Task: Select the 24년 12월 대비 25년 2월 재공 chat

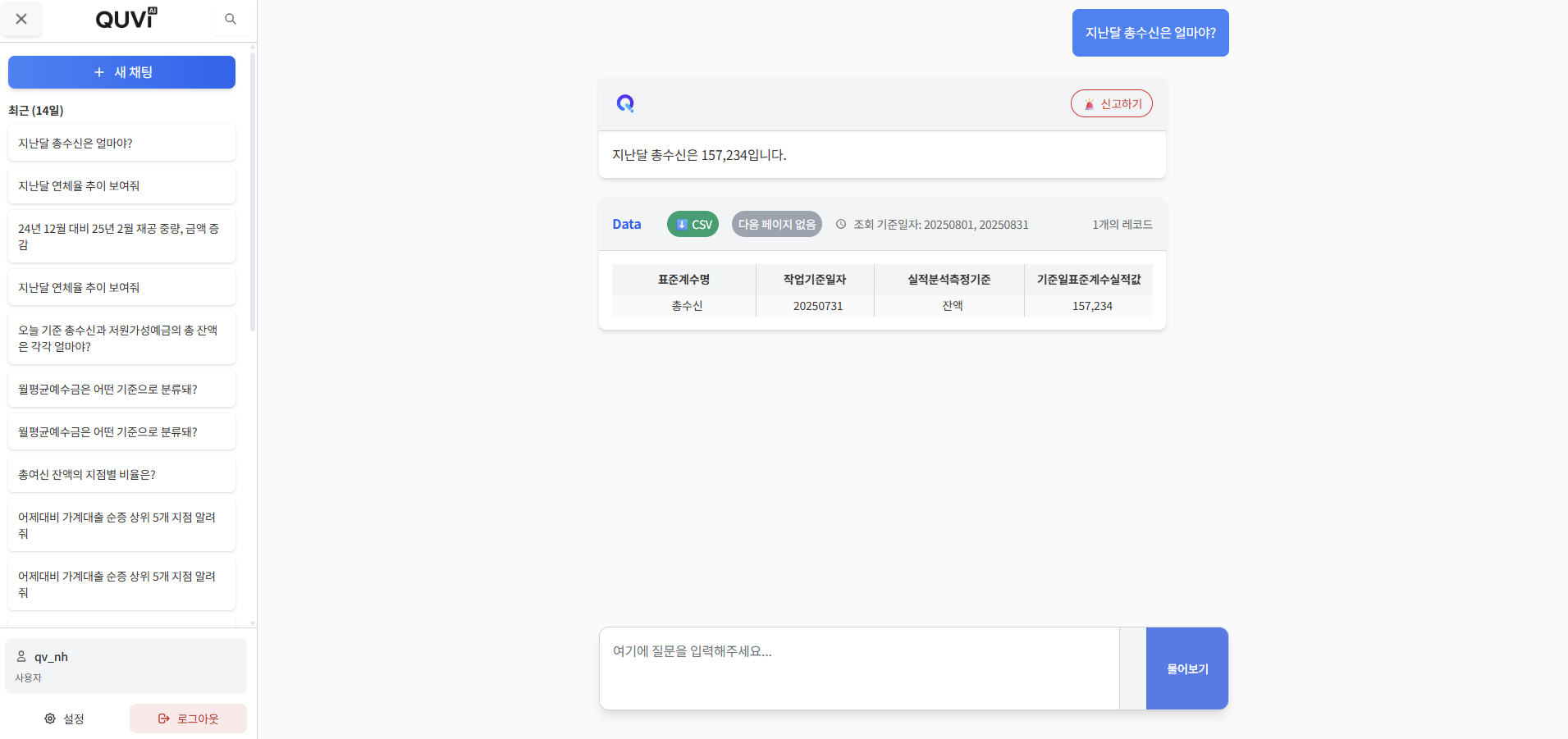Action: click(121, 236)
